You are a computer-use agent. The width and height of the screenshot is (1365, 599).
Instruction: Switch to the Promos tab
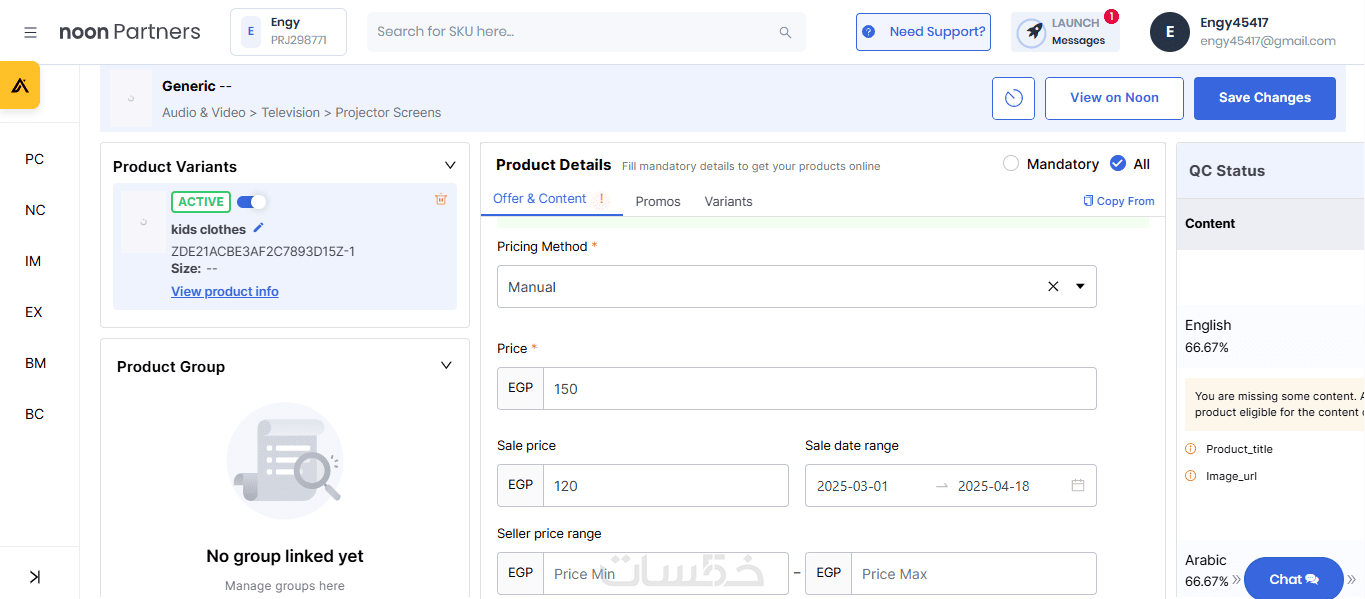658,201
